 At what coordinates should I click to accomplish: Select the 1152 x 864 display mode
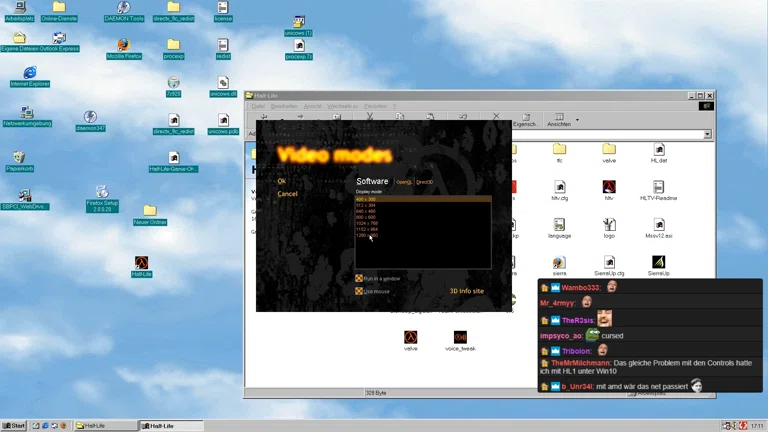coord(423,229)
